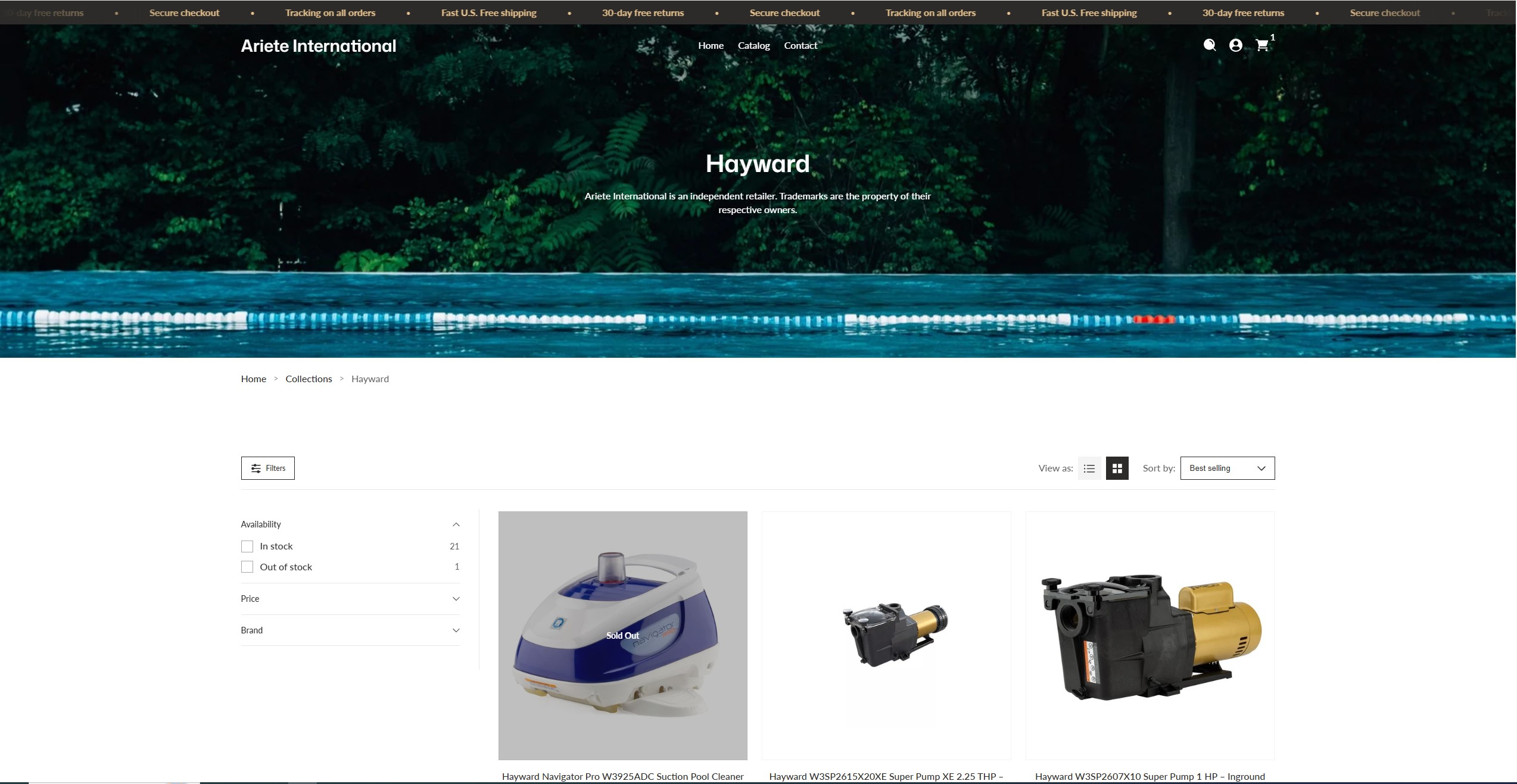1517x784 pixels.
Task: Open the Best selling sort dropdown
Action: point(1226,468)
